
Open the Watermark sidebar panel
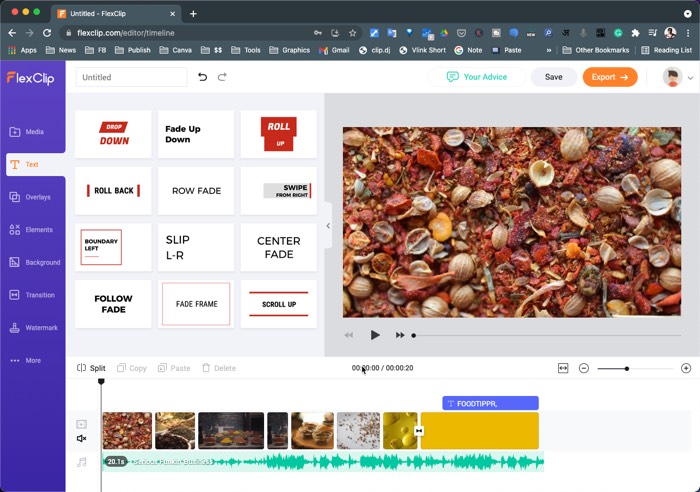33,328
